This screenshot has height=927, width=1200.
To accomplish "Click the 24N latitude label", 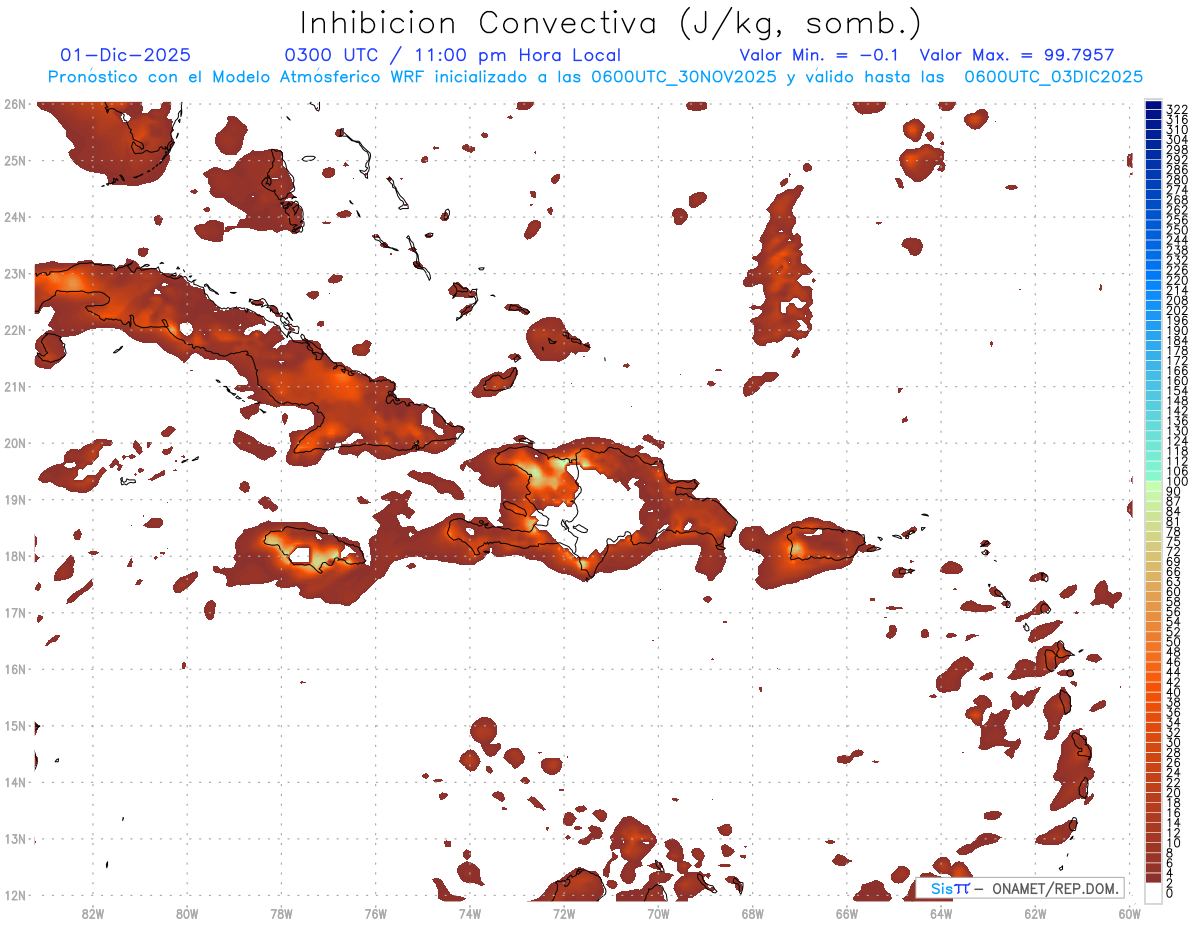I will click(14, 217).
